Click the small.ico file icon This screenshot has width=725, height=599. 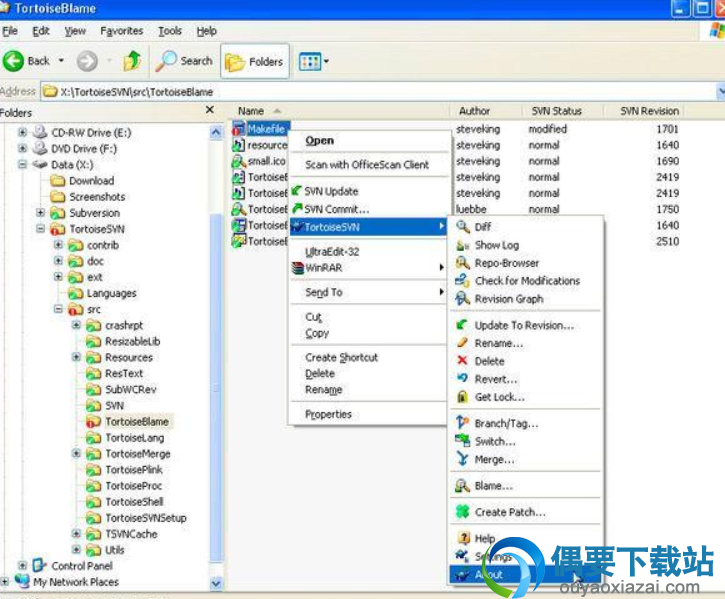tap(238, 161)
